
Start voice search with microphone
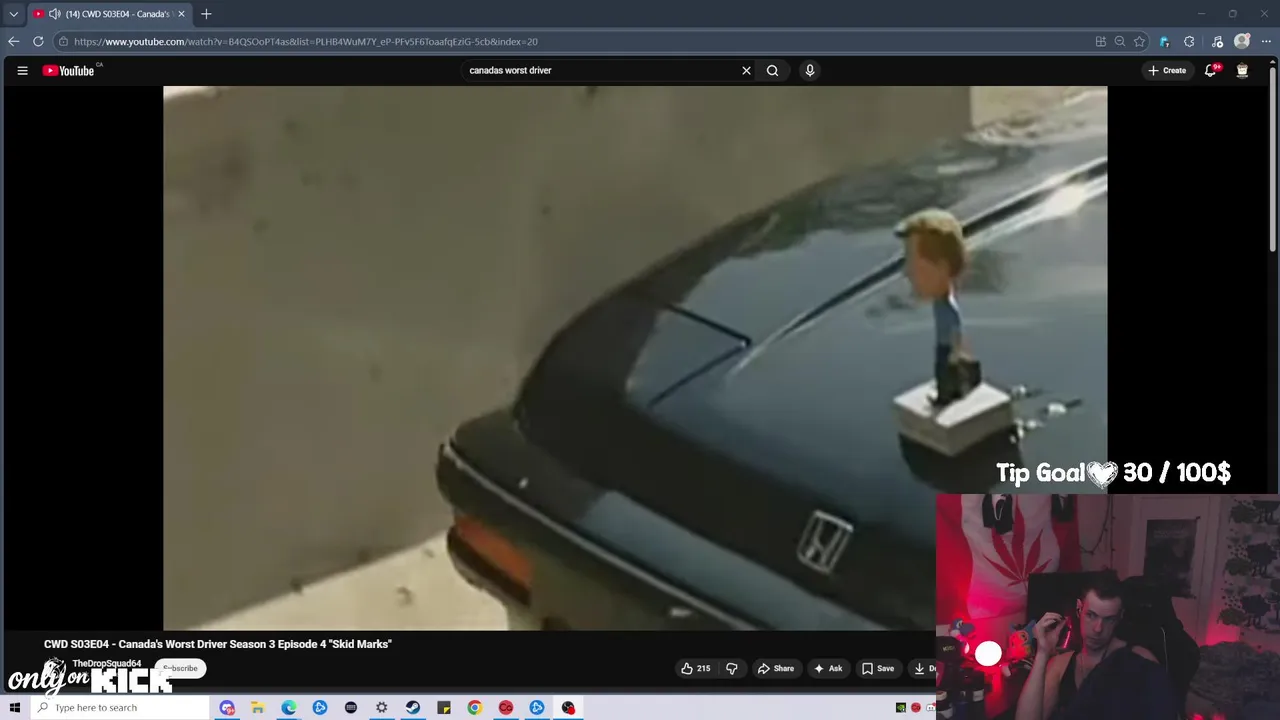[810, 70]
